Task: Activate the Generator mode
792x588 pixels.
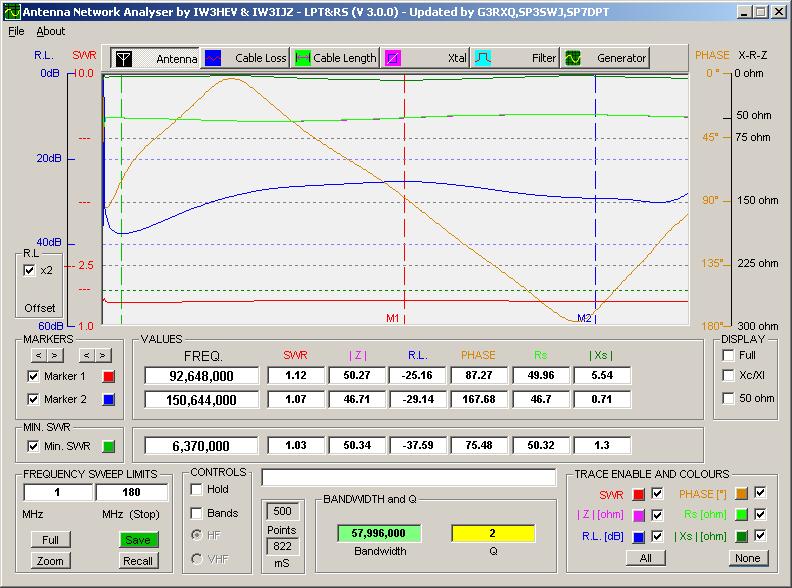Action: click(x=573, y=58)
